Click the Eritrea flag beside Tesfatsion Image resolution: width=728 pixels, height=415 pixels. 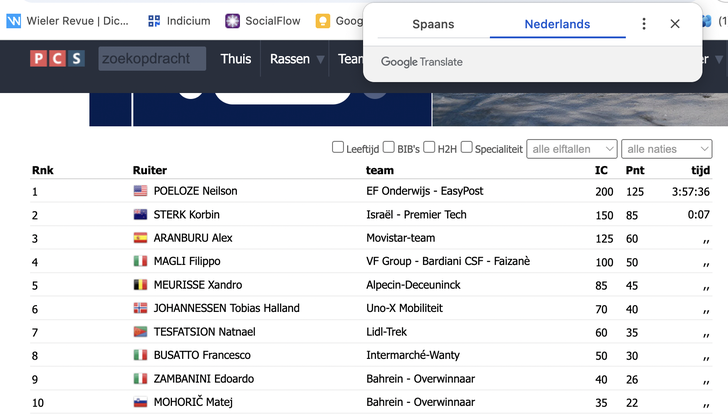(x=140, y=332)
